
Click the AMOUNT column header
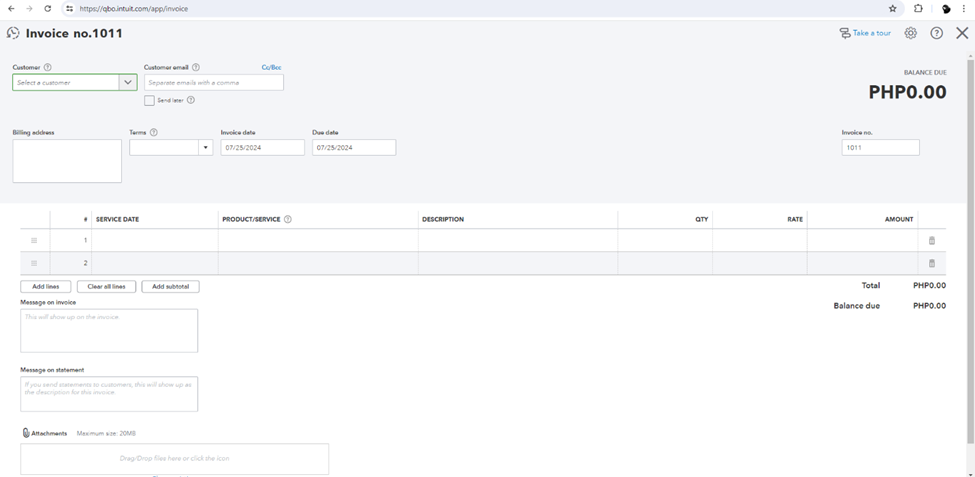(x=899, y=220)
